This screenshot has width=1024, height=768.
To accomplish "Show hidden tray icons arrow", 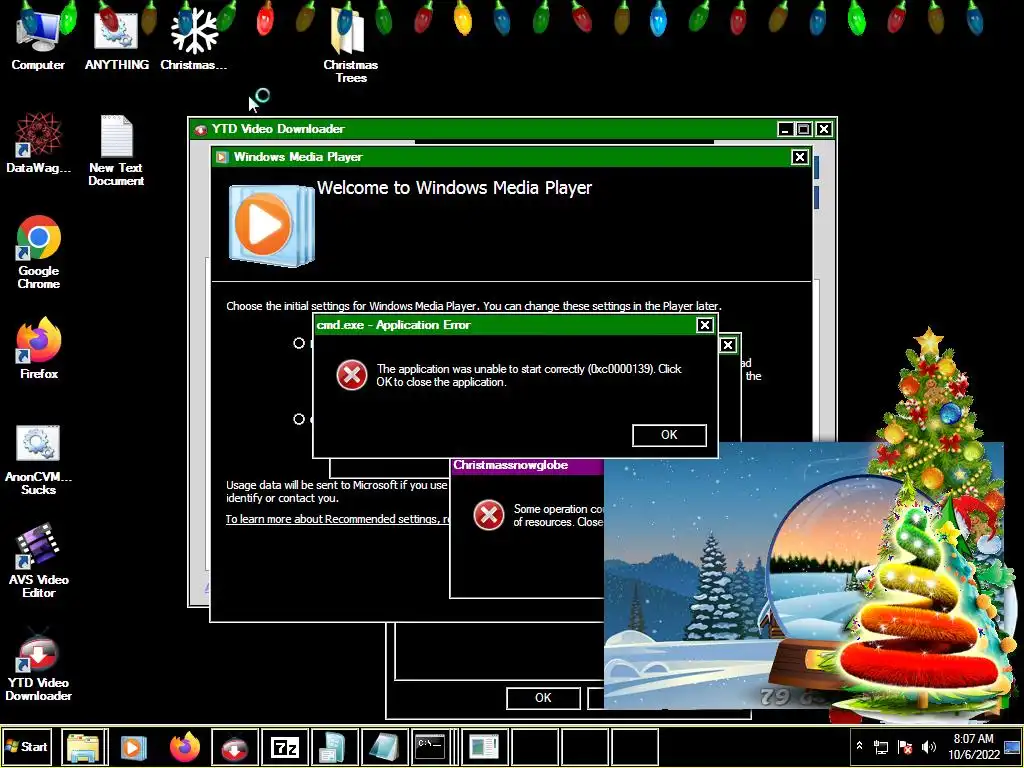I will coord(859,746).
